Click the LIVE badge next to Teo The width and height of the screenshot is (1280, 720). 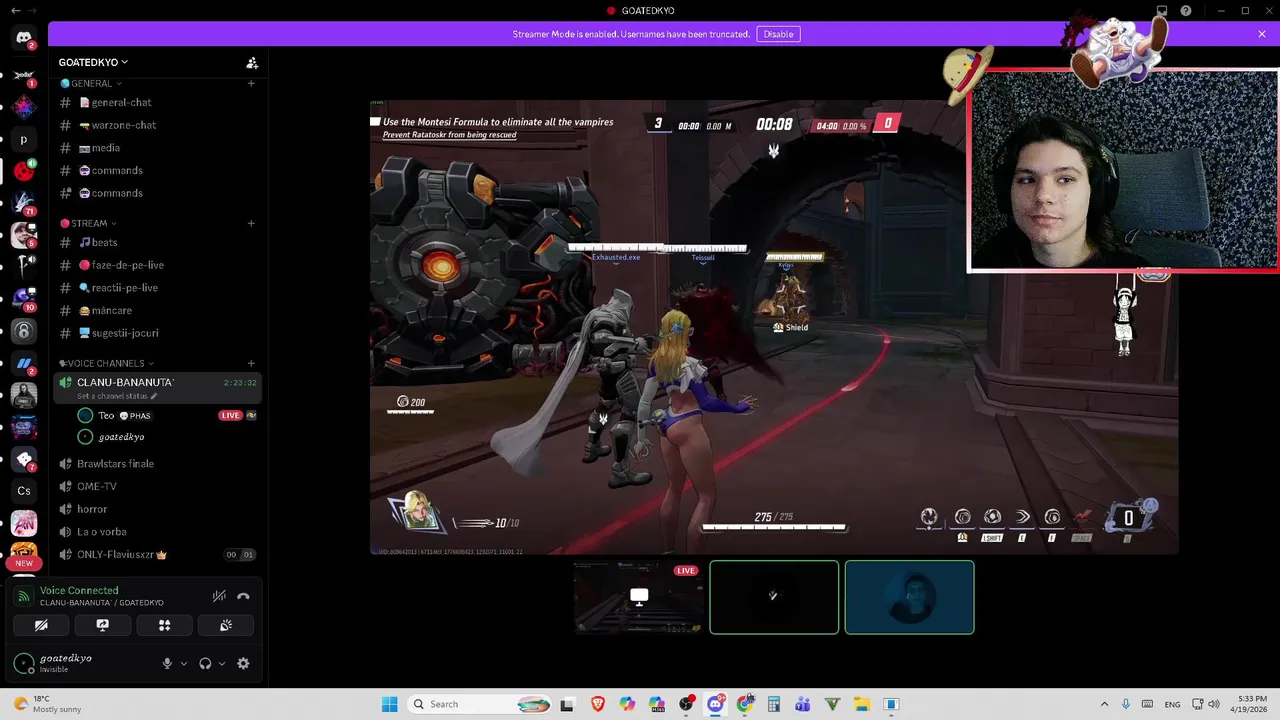tap(230, 415)
